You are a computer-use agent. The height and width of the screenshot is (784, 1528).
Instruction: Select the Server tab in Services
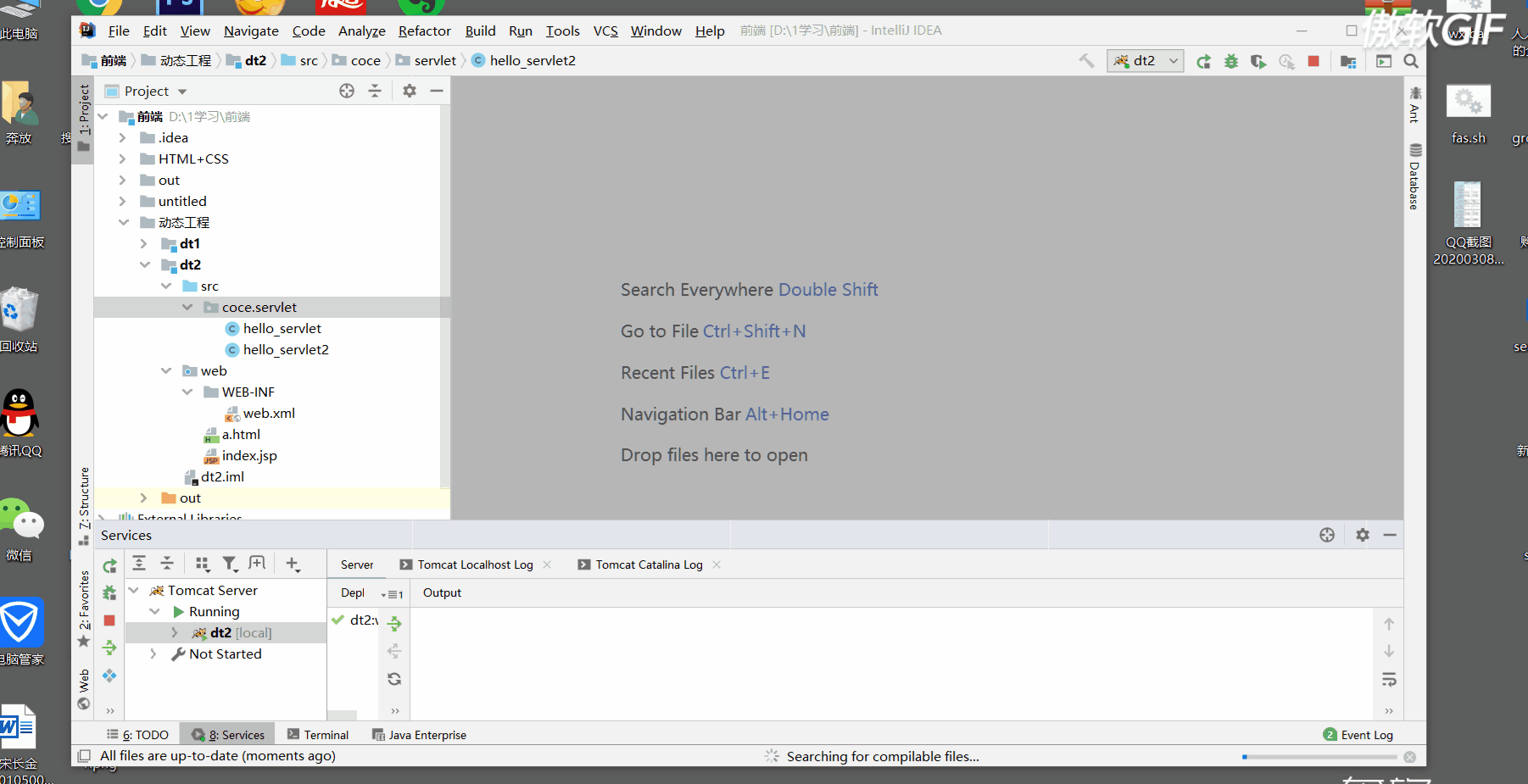pyautogui.click(x=357, y=564)
